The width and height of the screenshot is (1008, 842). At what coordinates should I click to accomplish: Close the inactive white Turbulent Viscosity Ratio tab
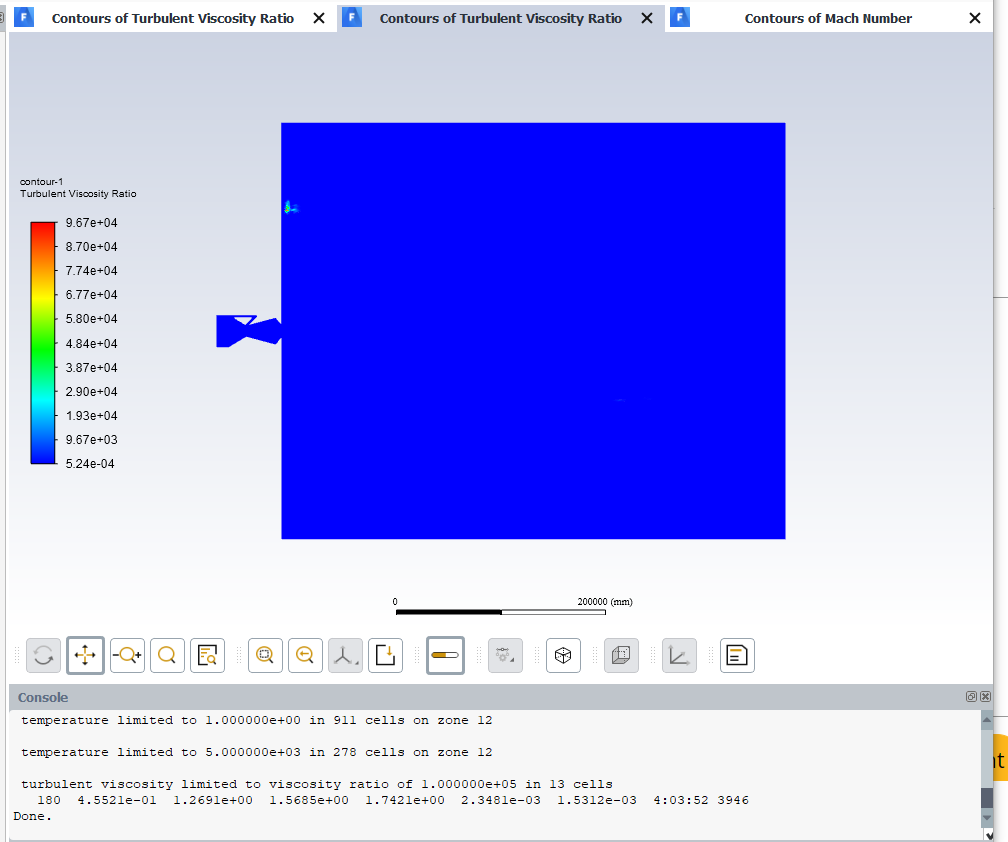pyautogui.click(x=319, y=19)
